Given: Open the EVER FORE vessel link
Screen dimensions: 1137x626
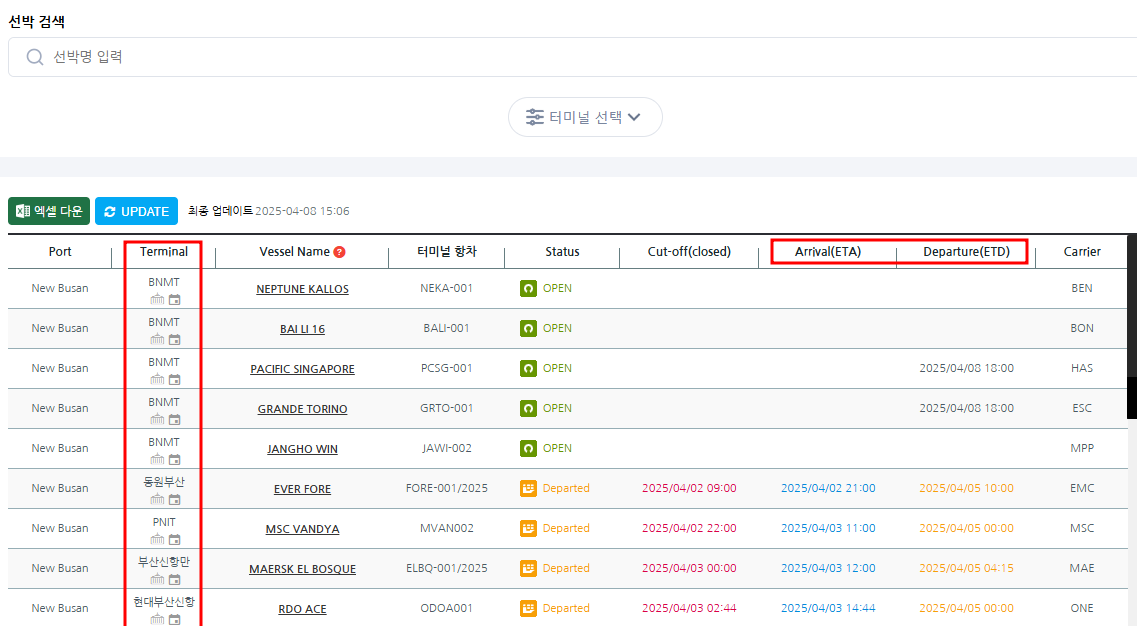Looking at the screenshot, I should point(302,489).
